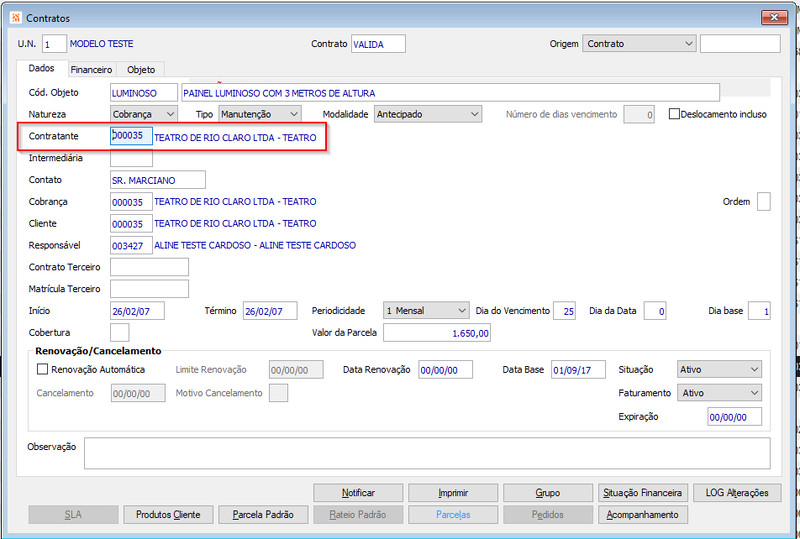Click the Dia do Vencimento field
The image size is (800, 539).
[564, 311]
